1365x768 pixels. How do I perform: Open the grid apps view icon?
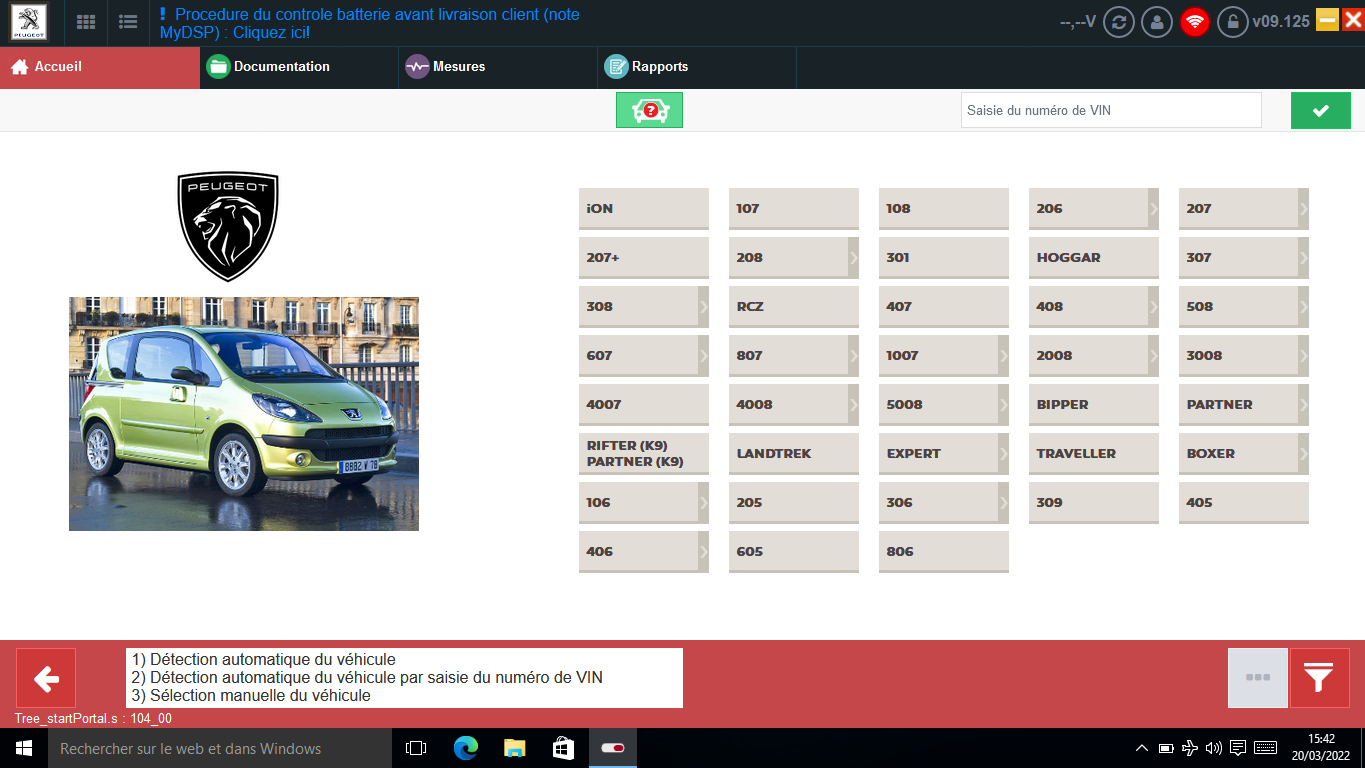coord(87,22)
